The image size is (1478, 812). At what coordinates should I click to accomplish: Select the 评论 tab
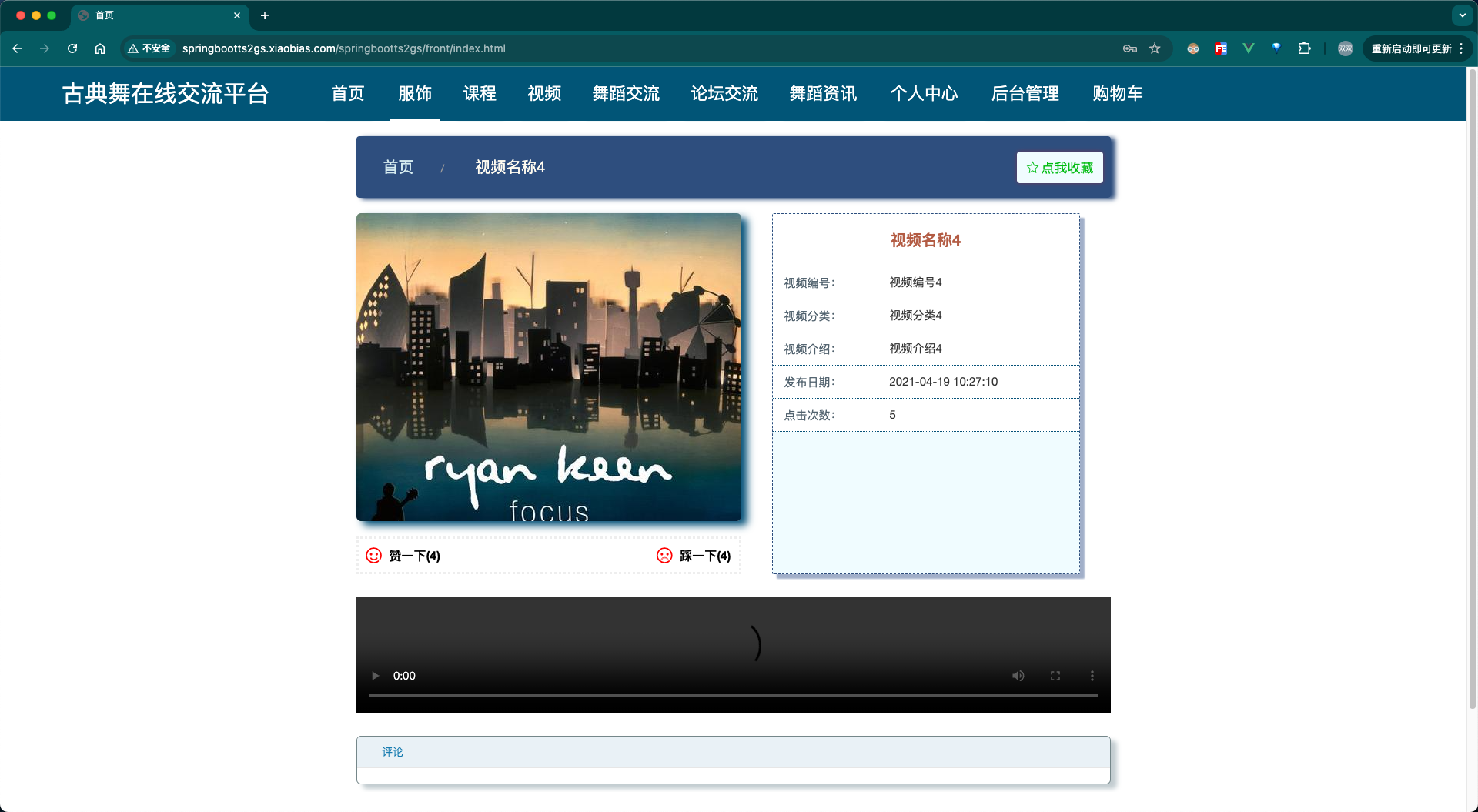[393, 752]
